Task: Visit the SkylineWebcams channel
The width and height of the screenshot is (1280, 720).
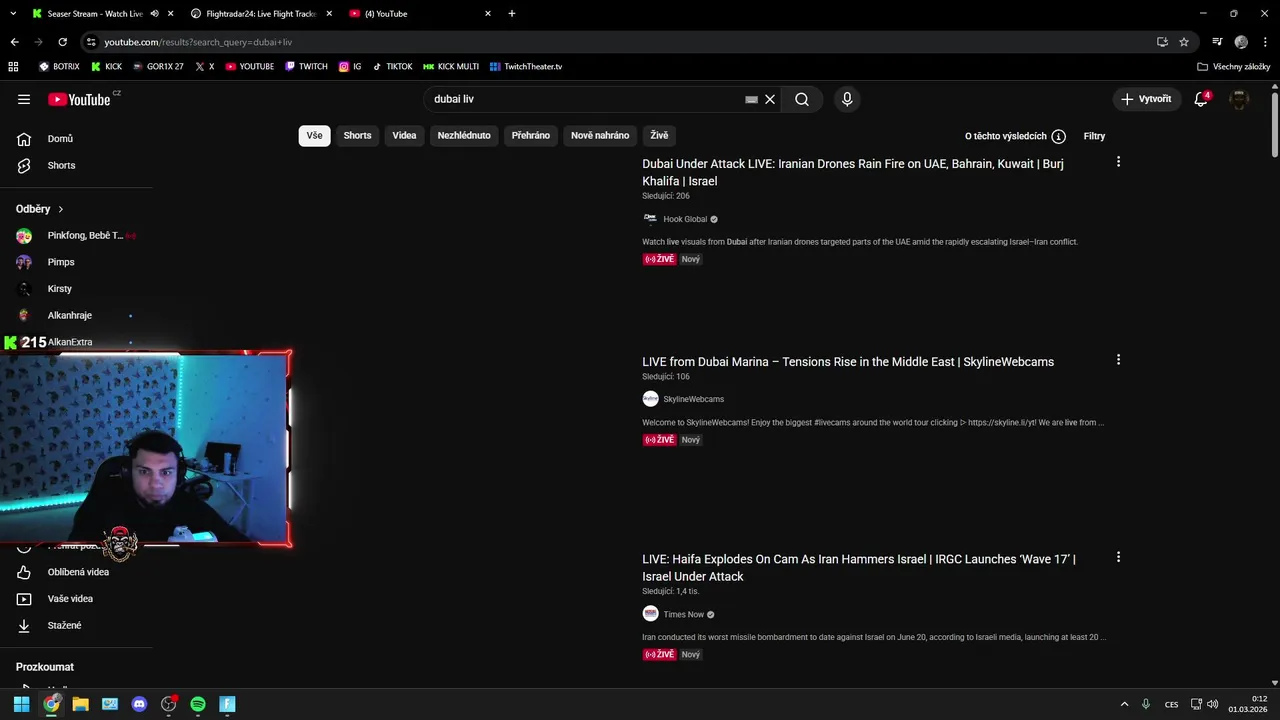Action: click(693, 399)
